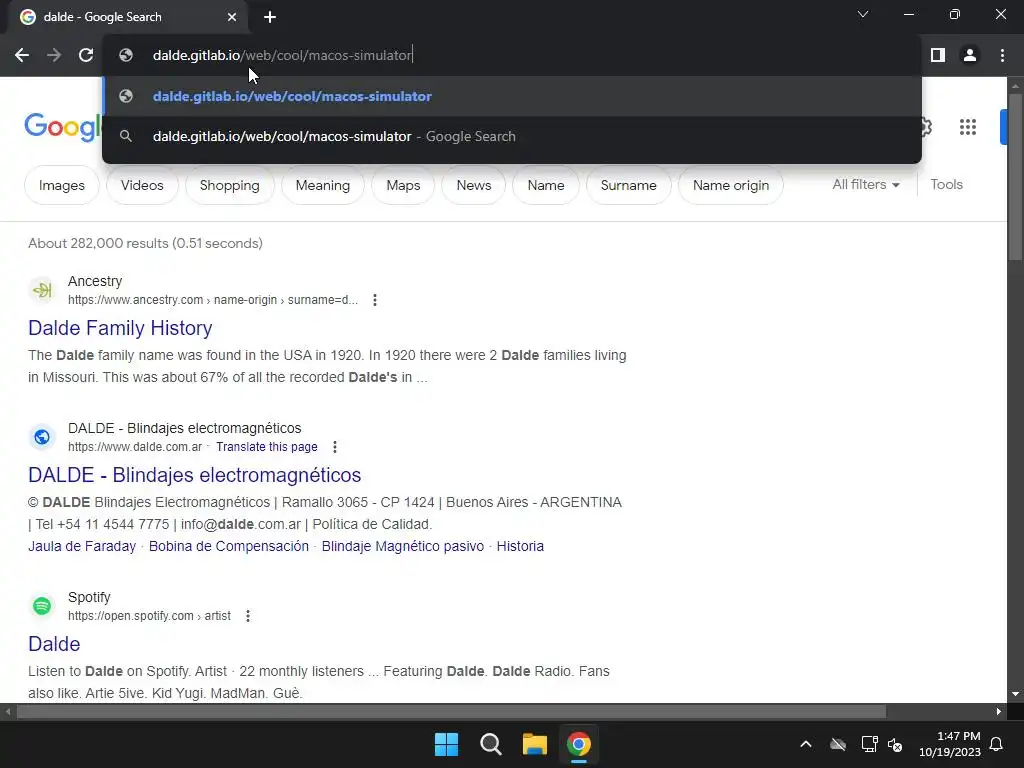Select the Meaning filter chip
This screenshot has height=768, width=1024.
[x=323, y=185]
